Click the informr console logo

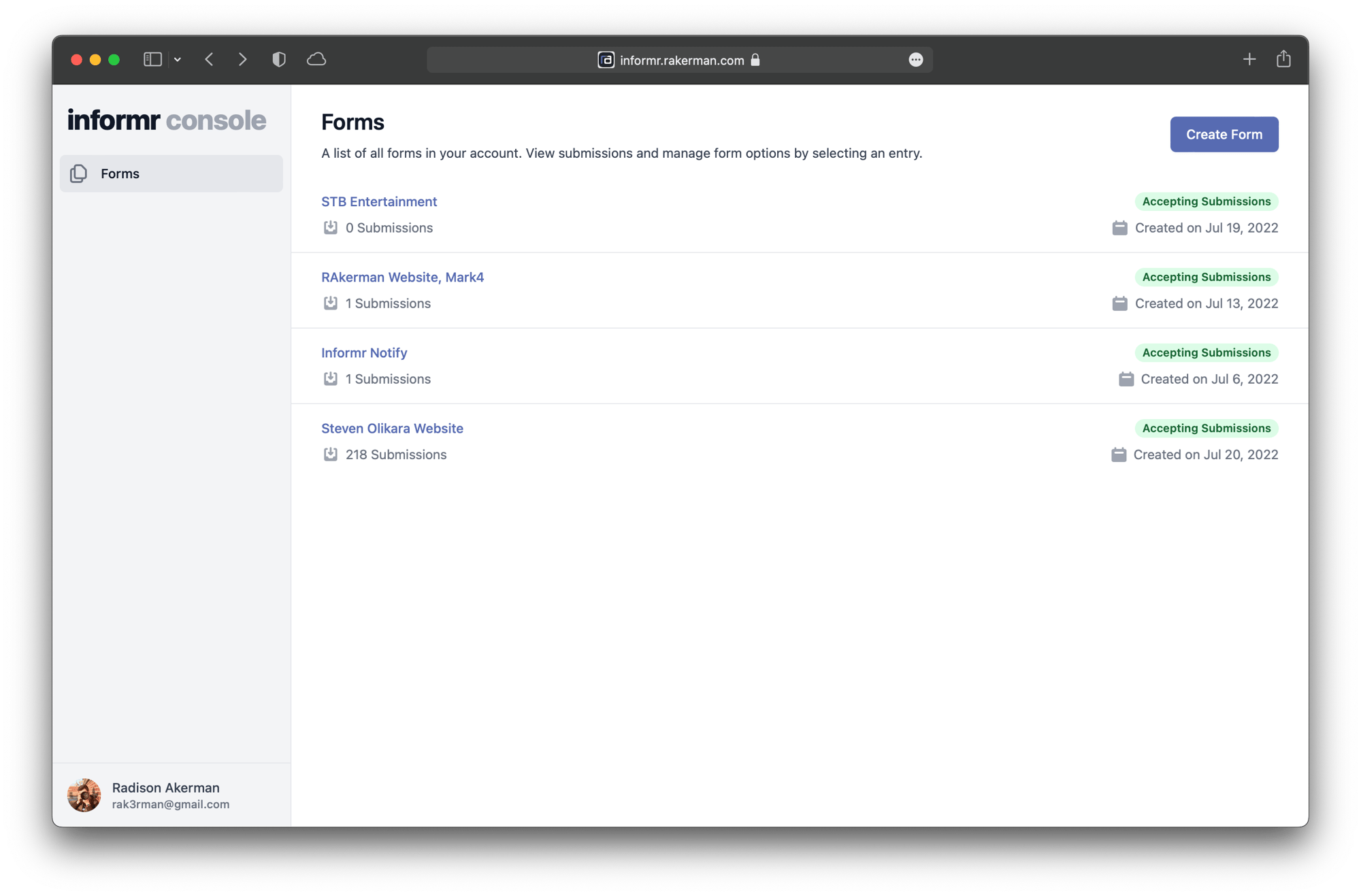167,120
